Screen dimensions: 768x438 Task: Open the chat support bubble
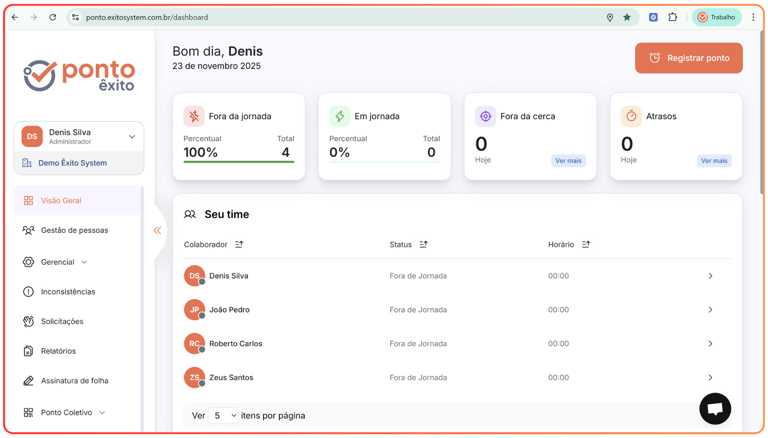[715, 408]
